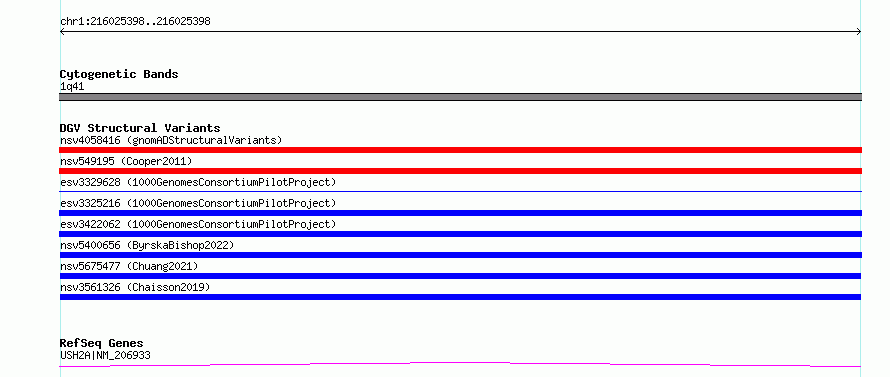Select the RefSeq Genes track heading
Image resolution: width=890 pixels, height=377 pixels.
(102, 343)
